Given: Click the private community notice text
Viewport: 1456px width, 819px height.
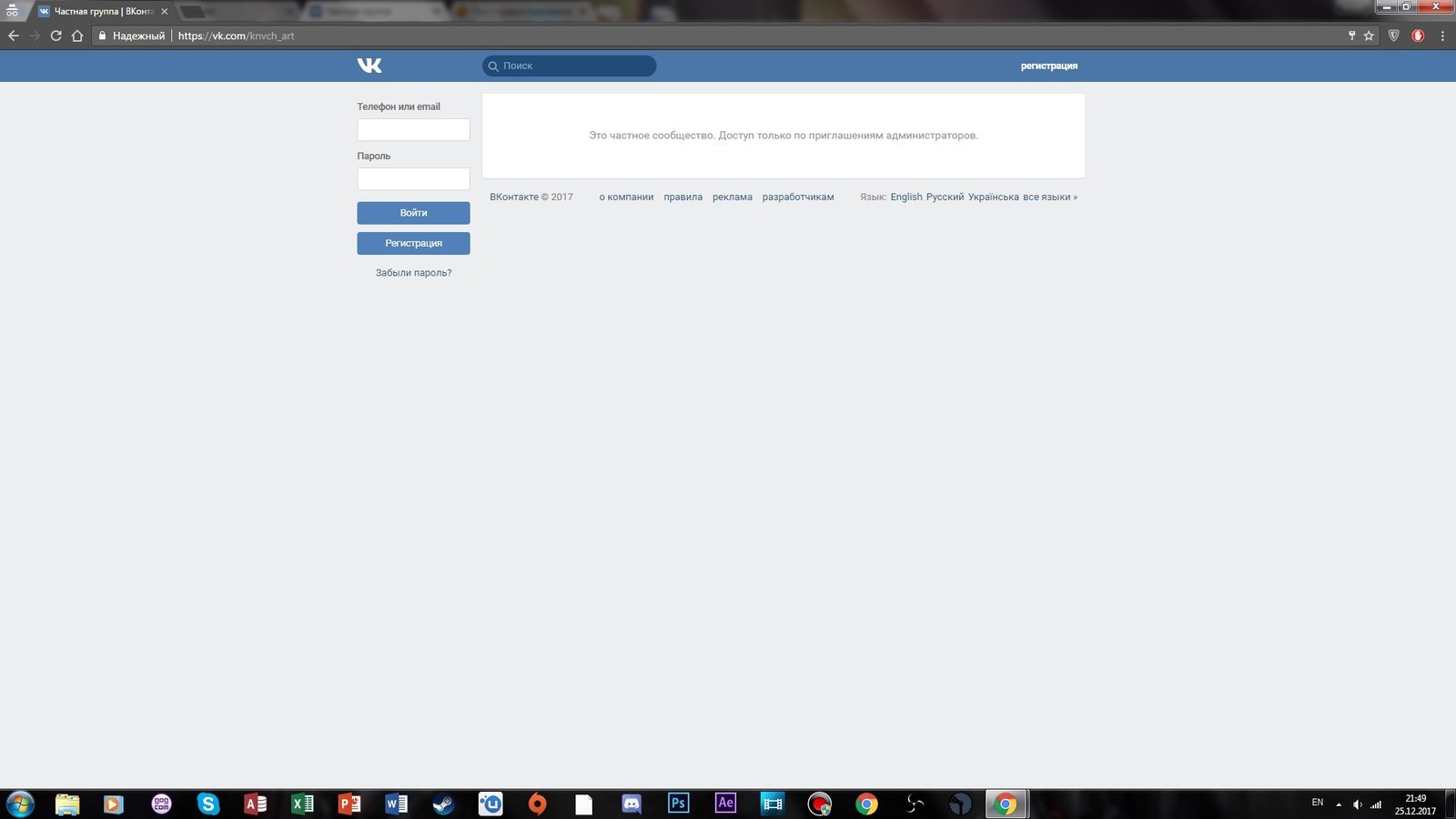Looking at the screenshot, I should [784, 136].
